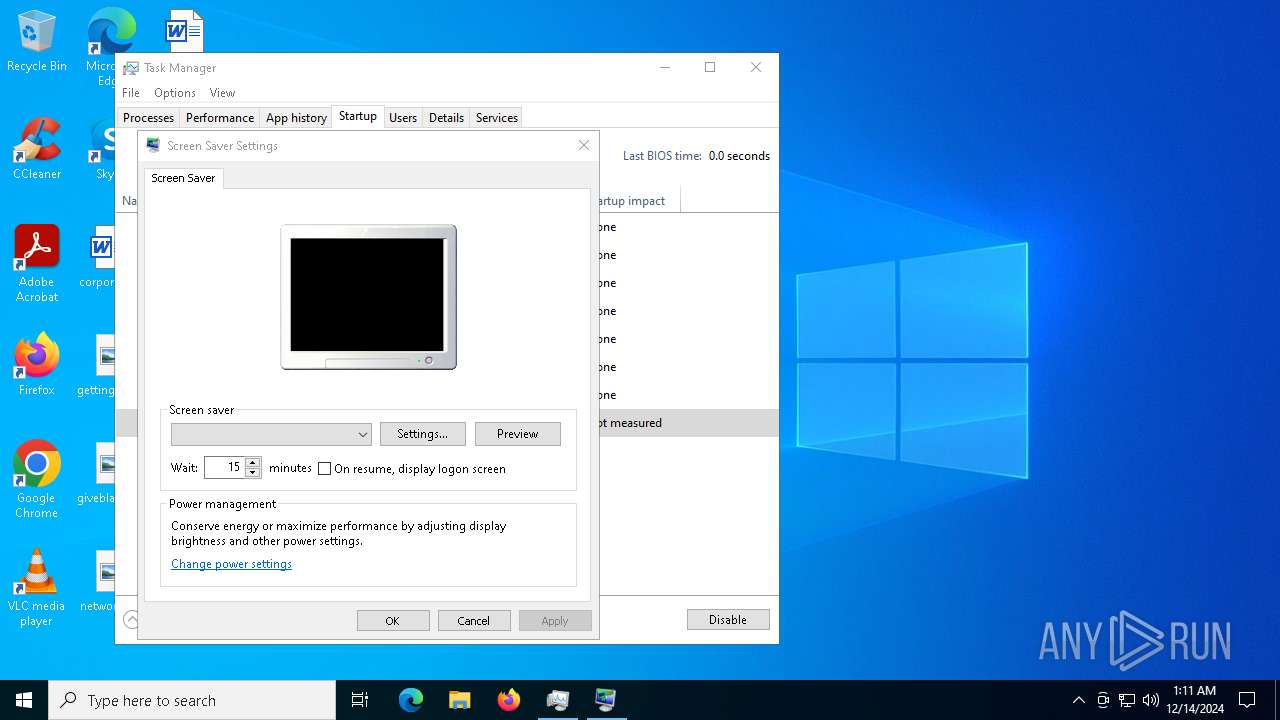The height and width of the screenshot is (720, 1280).
Task: Switch to the Users tab
Action: tap(403, 118)
